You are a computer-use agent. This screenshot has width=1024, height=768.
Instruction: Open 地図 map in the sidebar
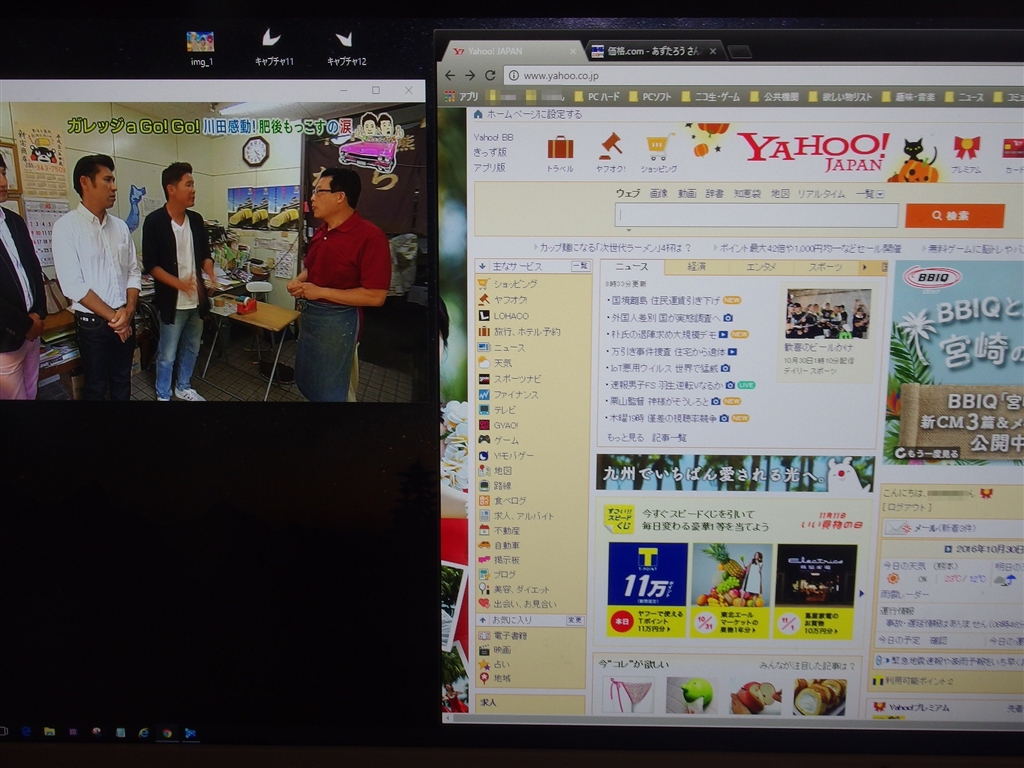click(x=495, y=470)
